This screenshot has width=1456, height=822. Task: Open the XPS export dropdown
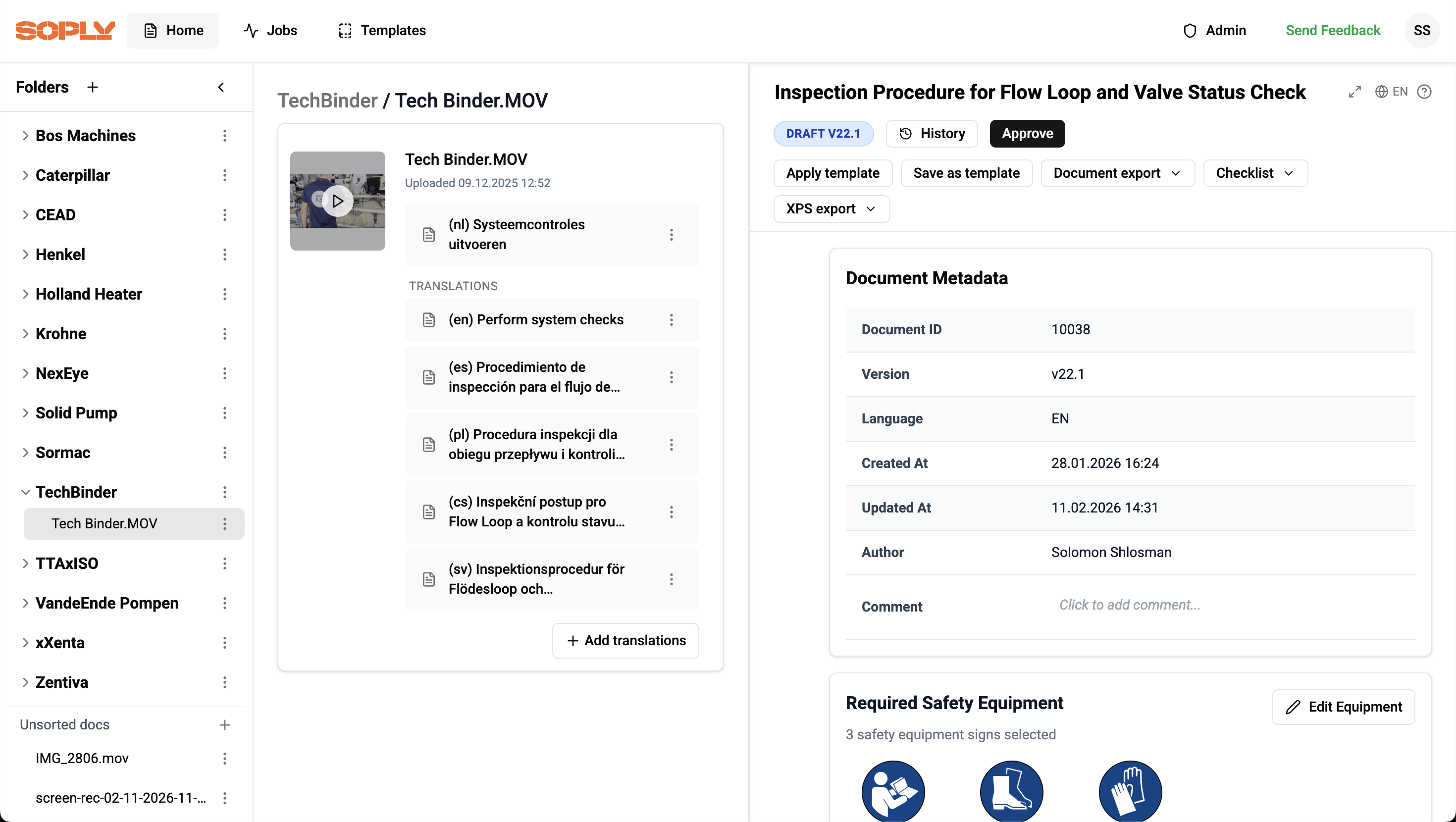pos(831,208)
